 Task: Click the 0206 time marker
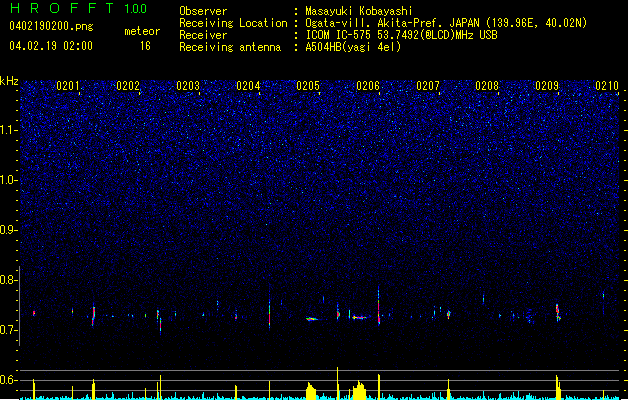368,86
